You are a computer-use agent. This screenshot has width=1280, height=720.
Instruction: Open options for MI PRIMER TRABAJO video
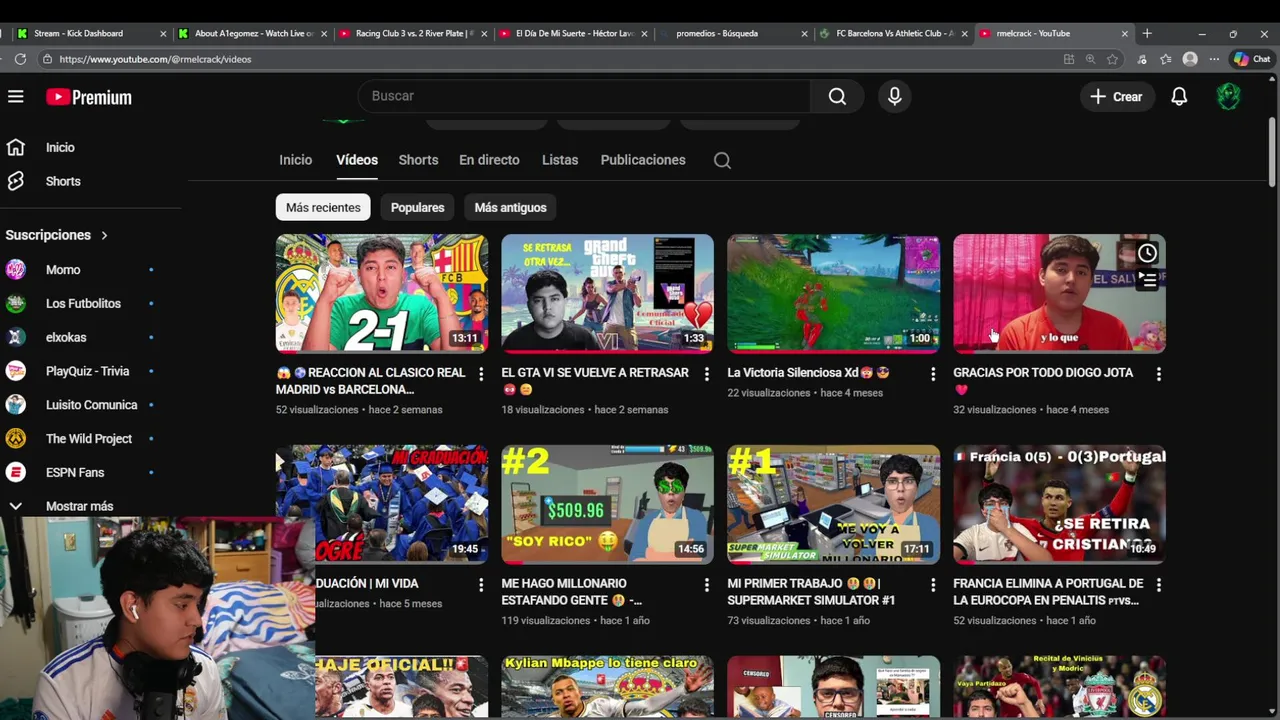[933, 585]
